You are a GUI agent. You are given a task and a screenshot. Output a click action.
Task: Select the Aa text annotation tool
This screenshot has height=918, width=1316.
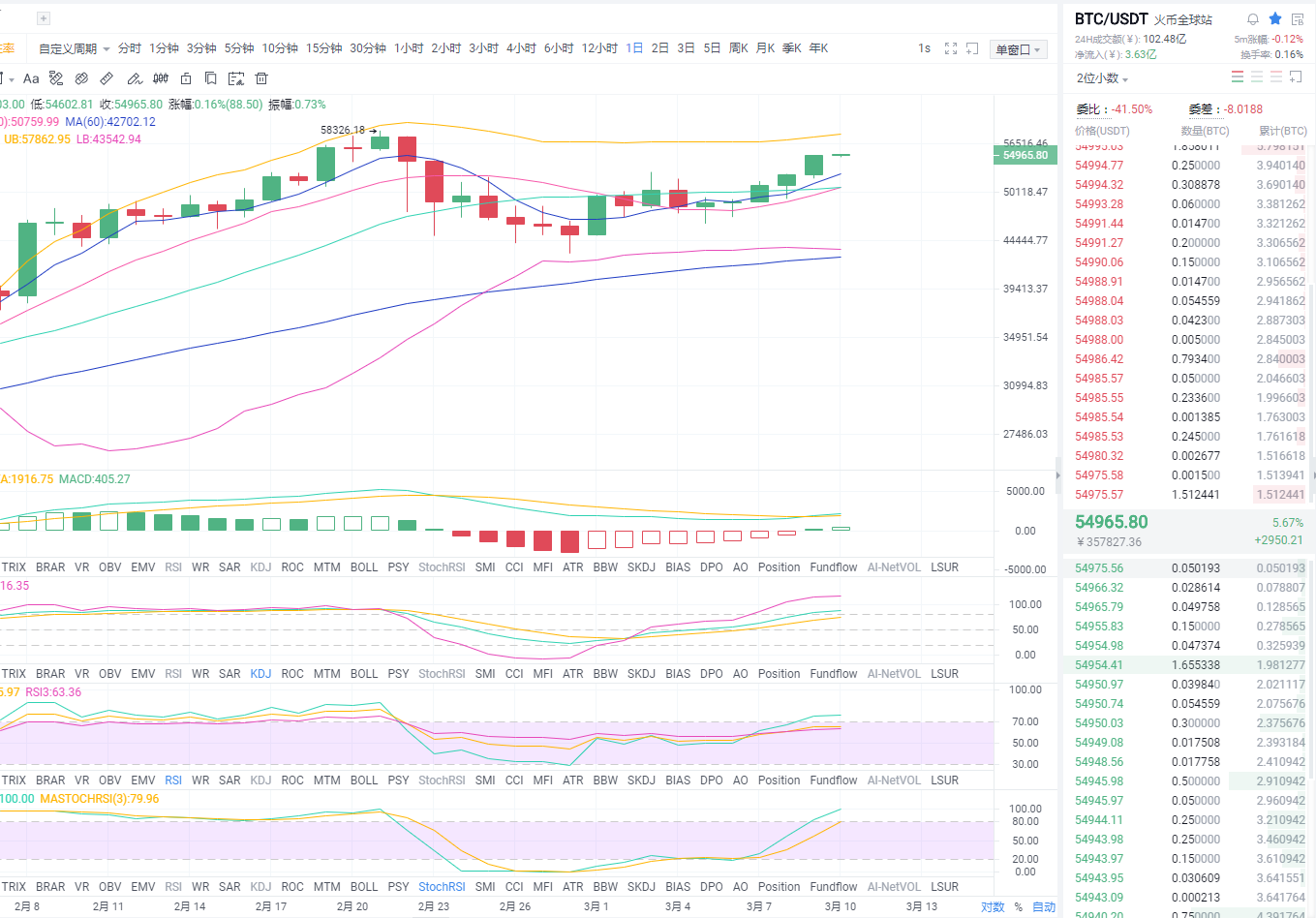point(31,78)
